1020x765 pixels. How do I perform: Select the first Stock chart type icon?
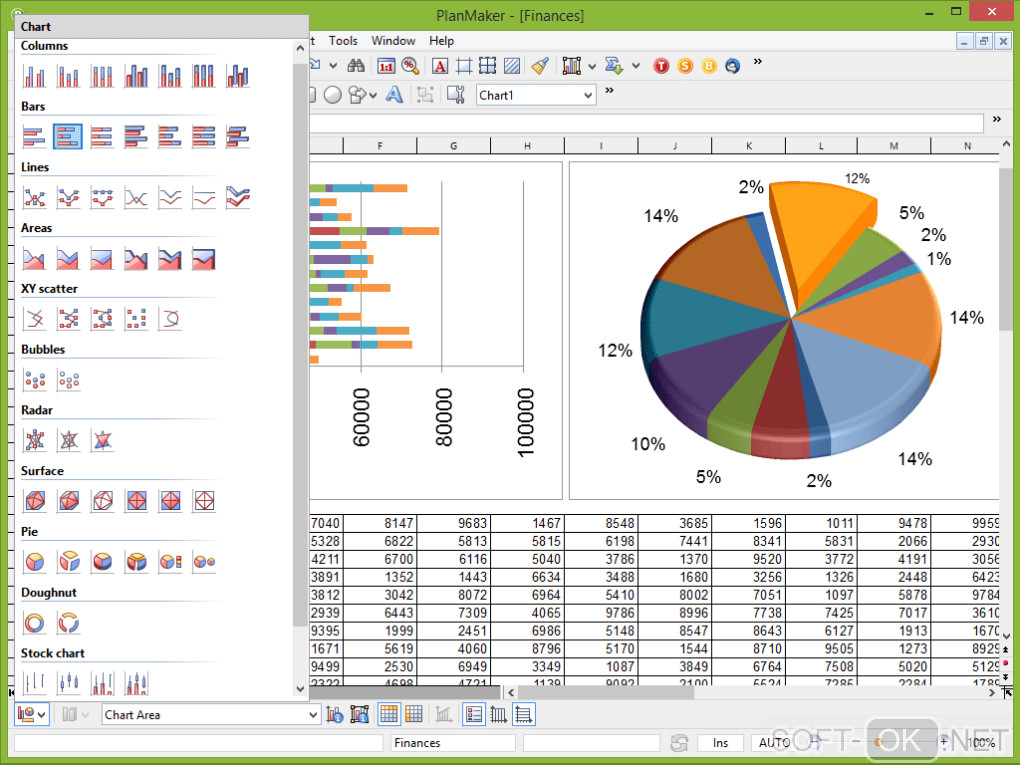(x=34, y=683)
